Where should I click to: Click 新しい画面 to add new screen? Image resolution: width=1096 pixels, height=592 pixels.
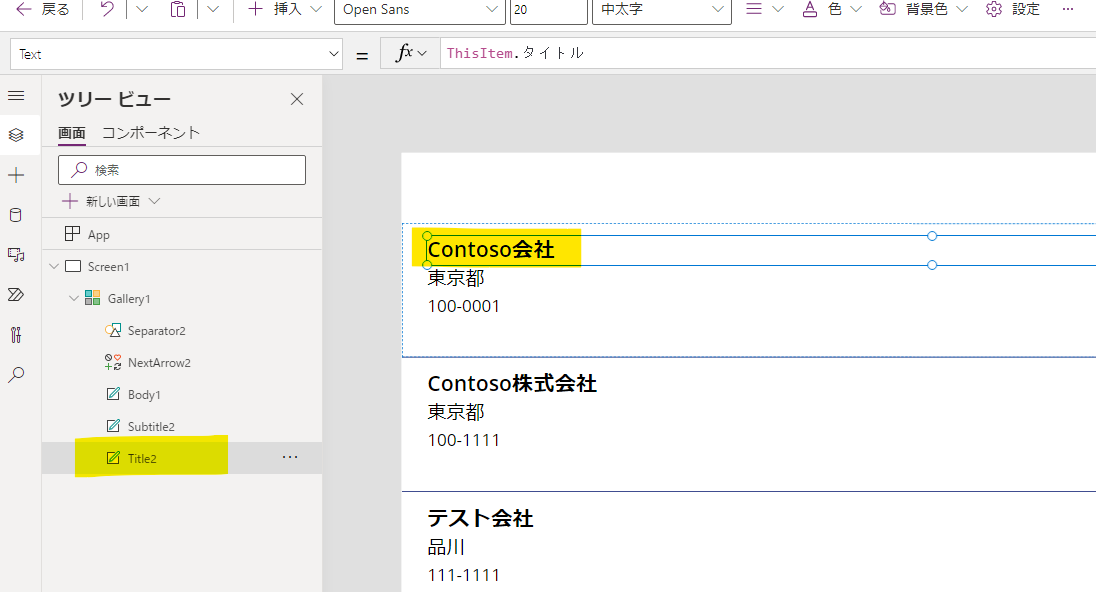(x=111, y=201)
